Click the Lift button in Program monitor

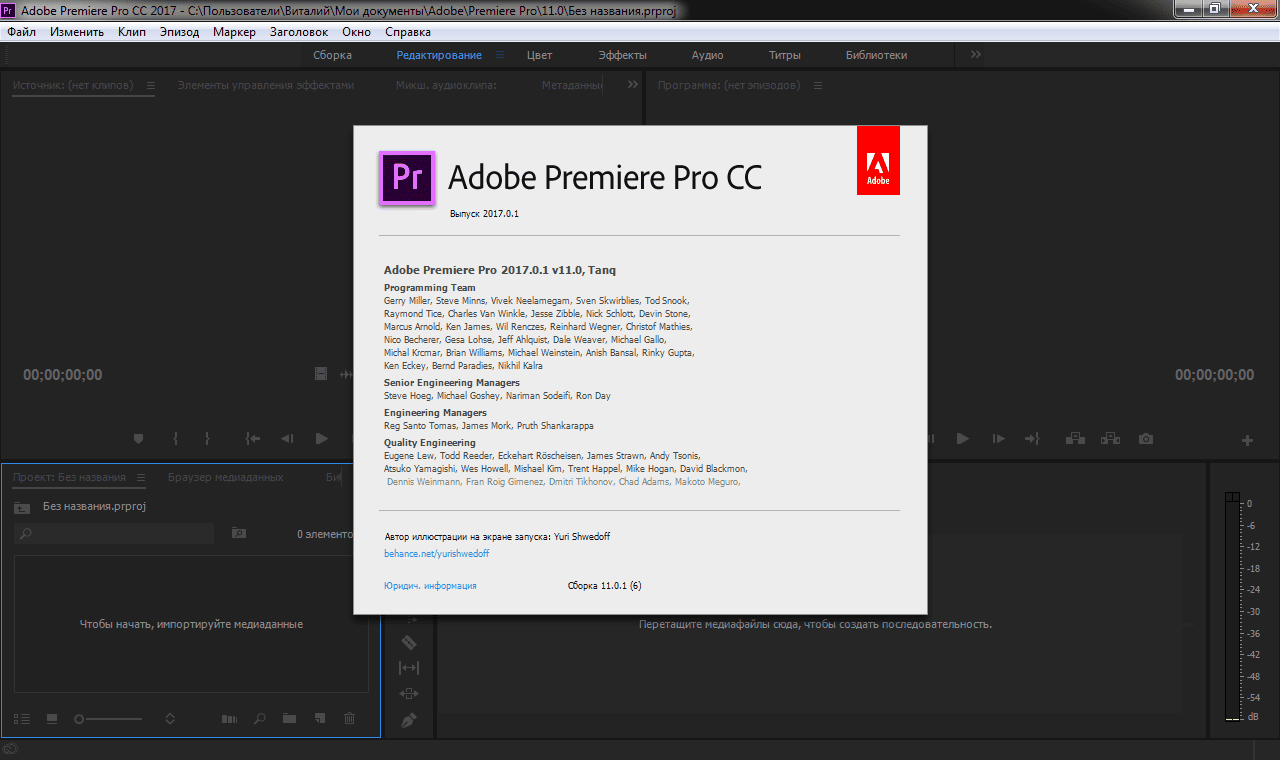click(1076, 438)
